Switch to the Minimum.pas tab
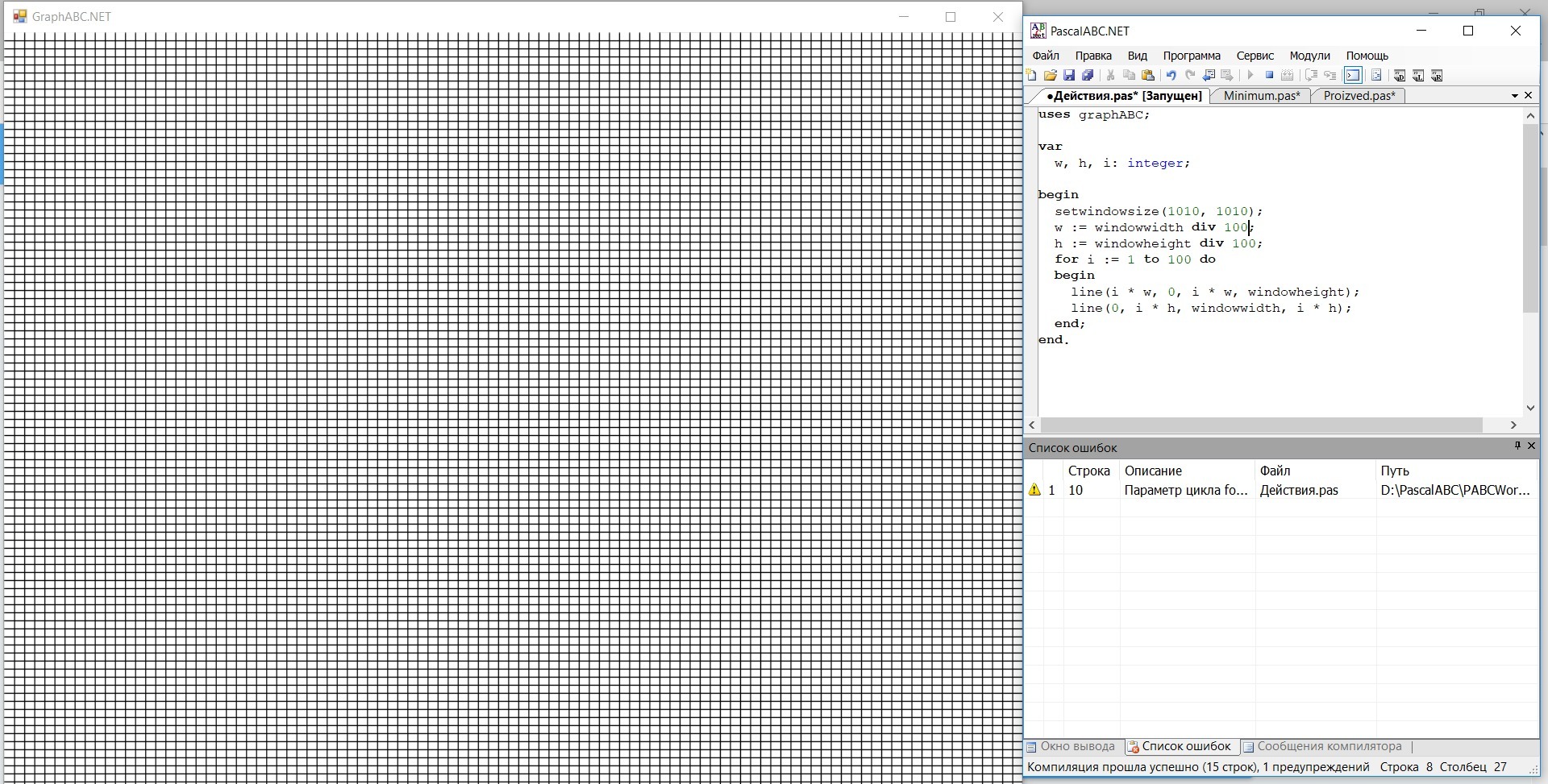The image size is (1548, 784). [1261, 96]
